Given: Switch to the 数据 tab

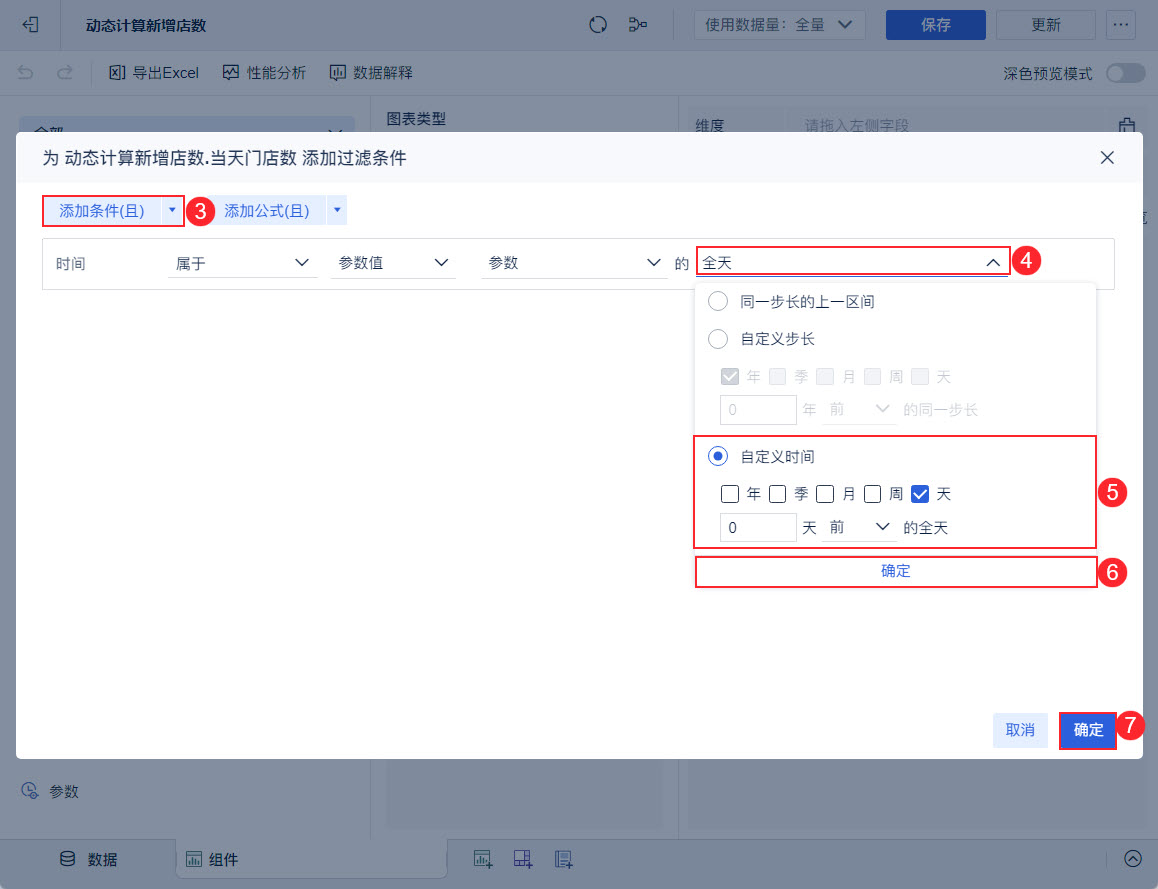Looking at the screenshot, I should 89,859.
